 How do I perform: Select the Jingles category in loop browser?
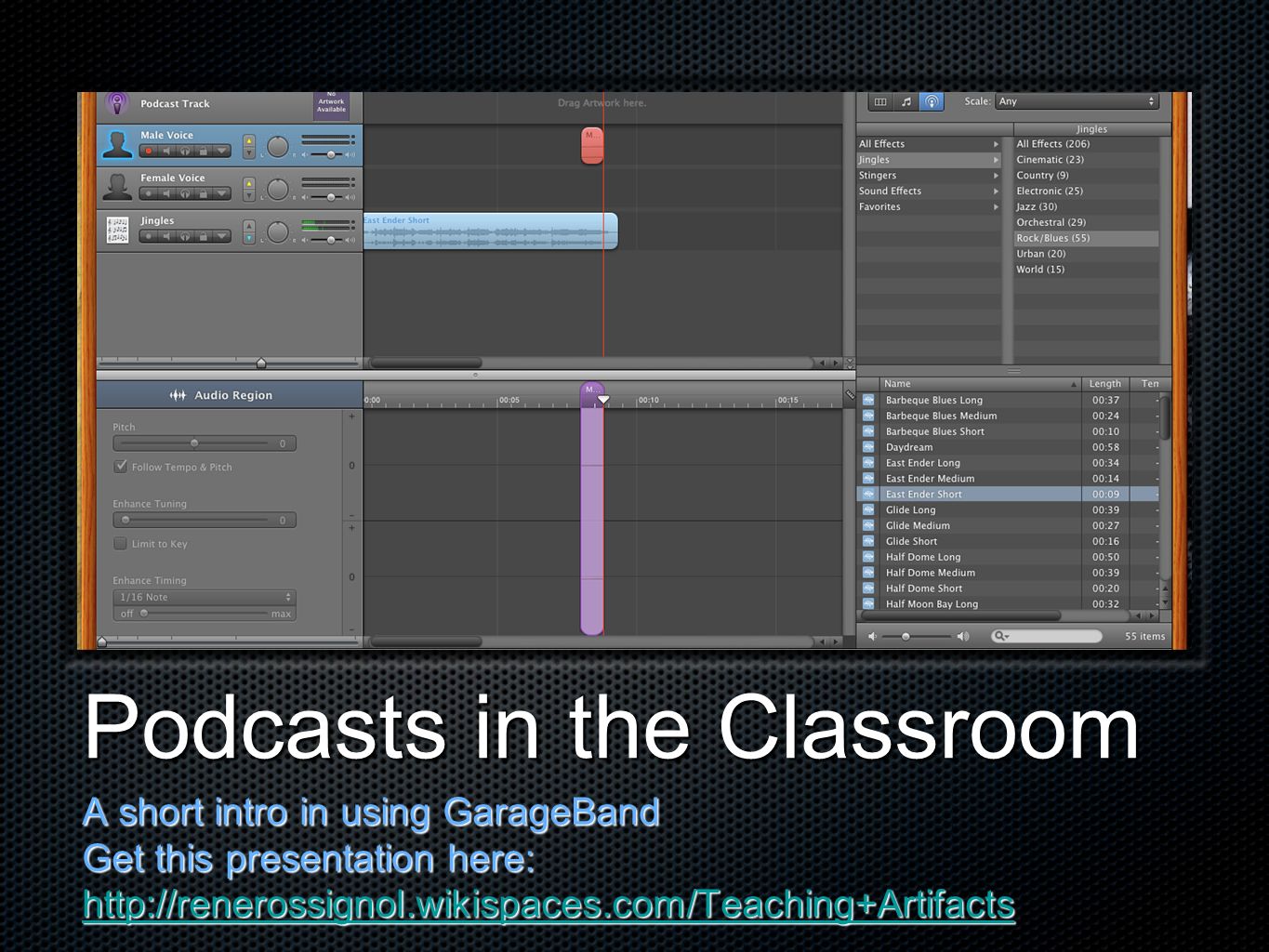point(929,160)
